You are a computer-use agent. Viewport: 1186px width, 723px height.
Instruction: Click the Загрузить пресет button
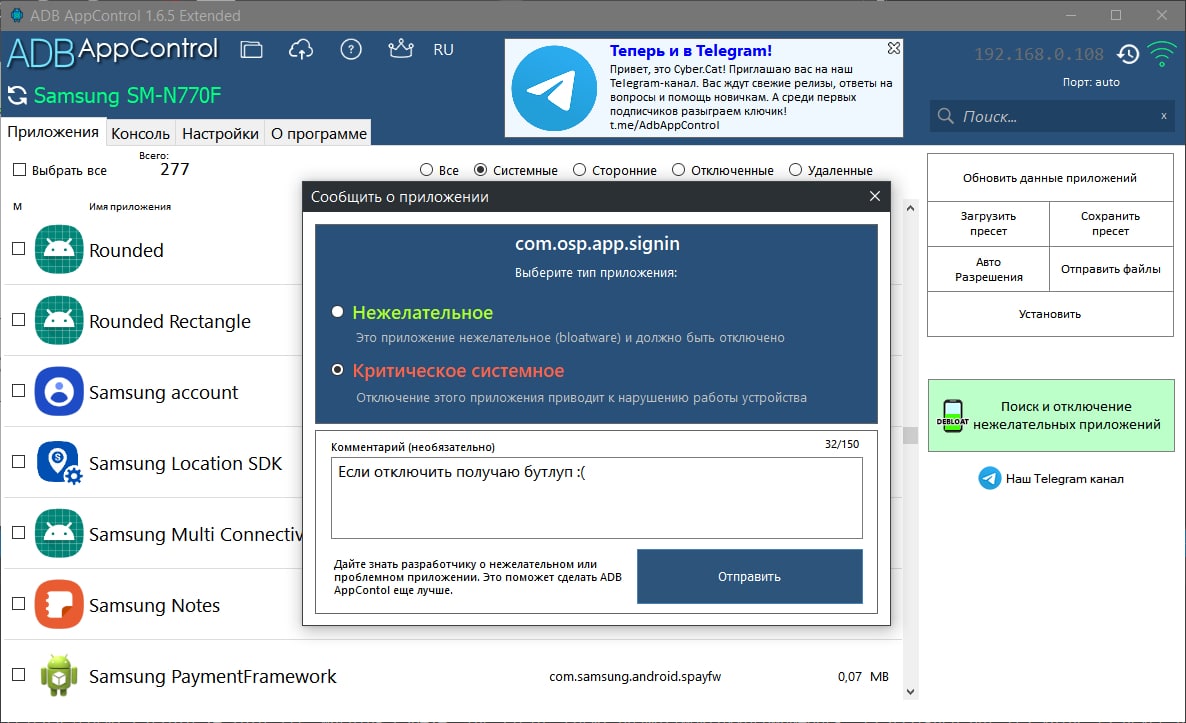[989, 224]
